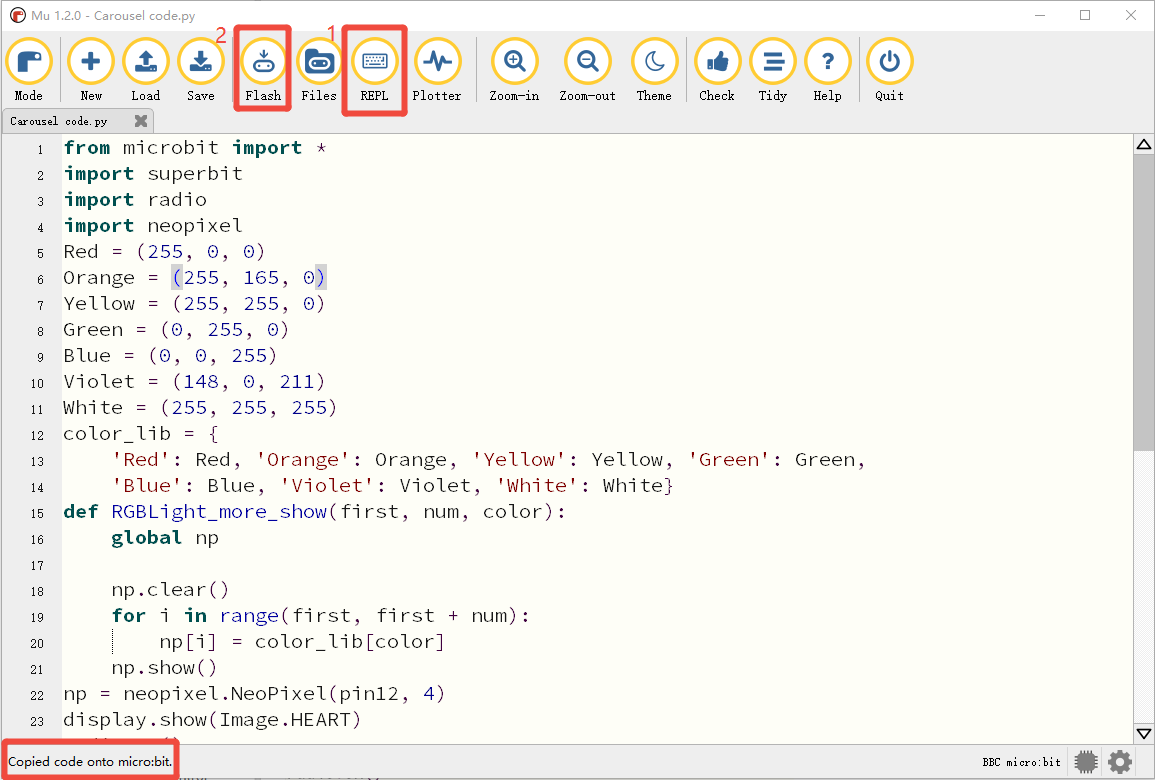Viewport: 1155px width, 780px height.
Task: Click the 'import neopixel' line
Action: [152, 225]
